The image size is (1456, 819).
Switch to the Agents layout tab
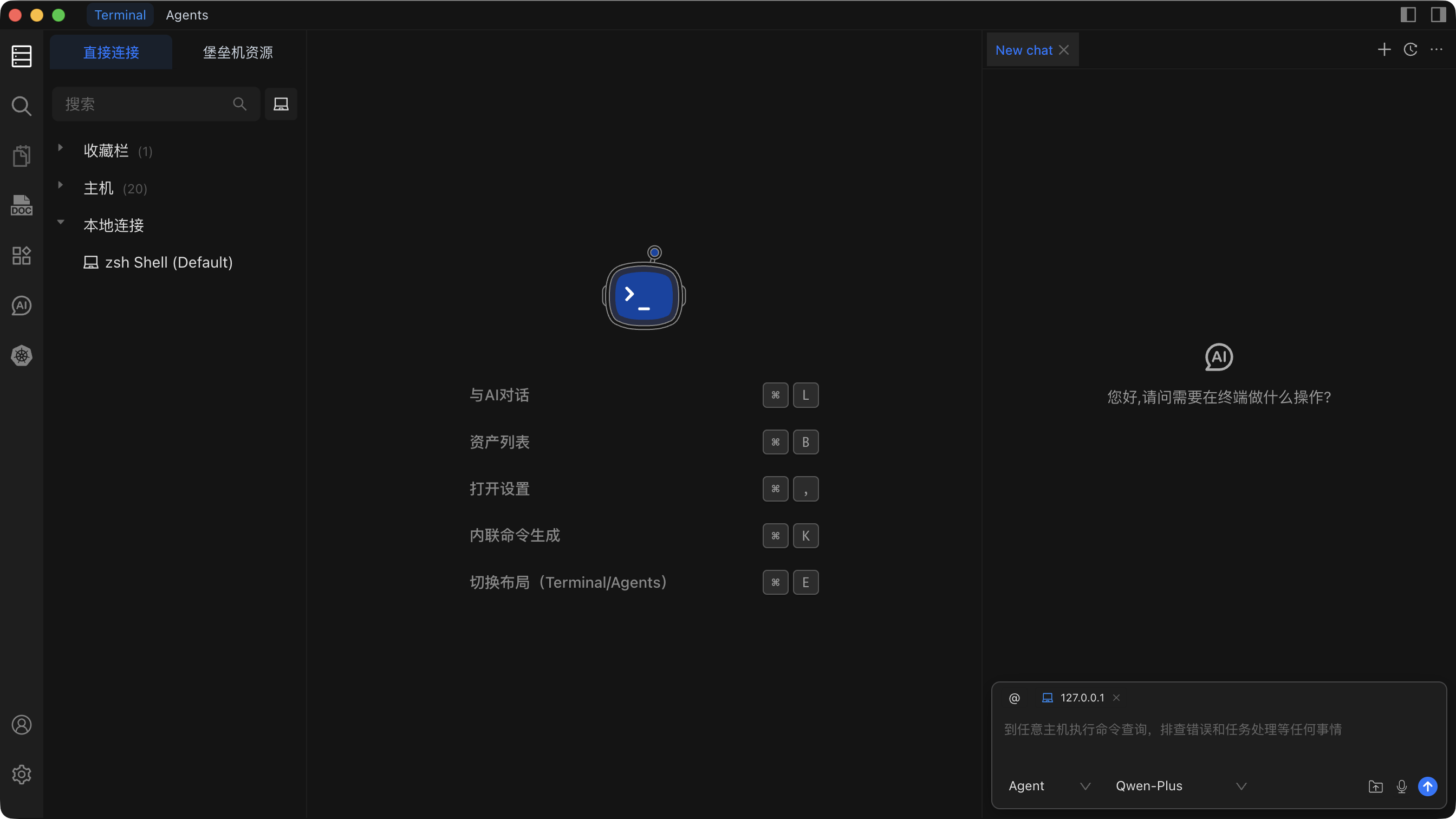tap(186, 15)
